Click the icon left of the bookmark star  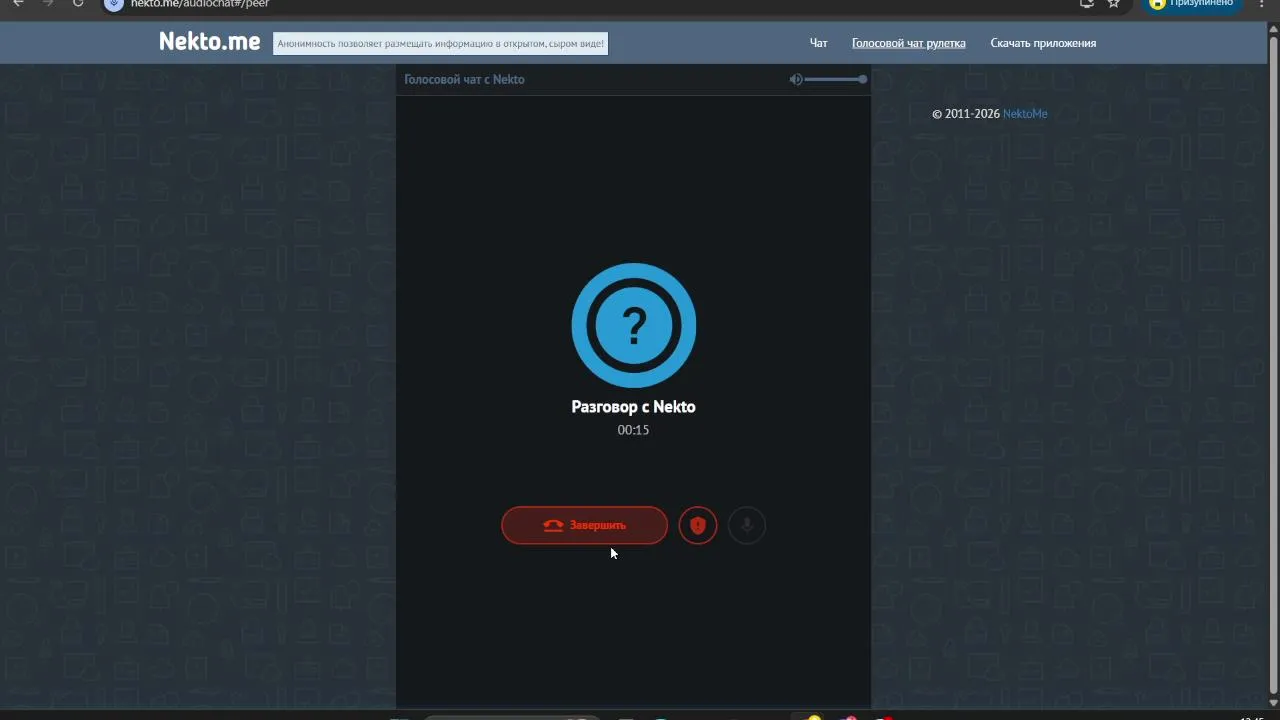click(1087, 3)
